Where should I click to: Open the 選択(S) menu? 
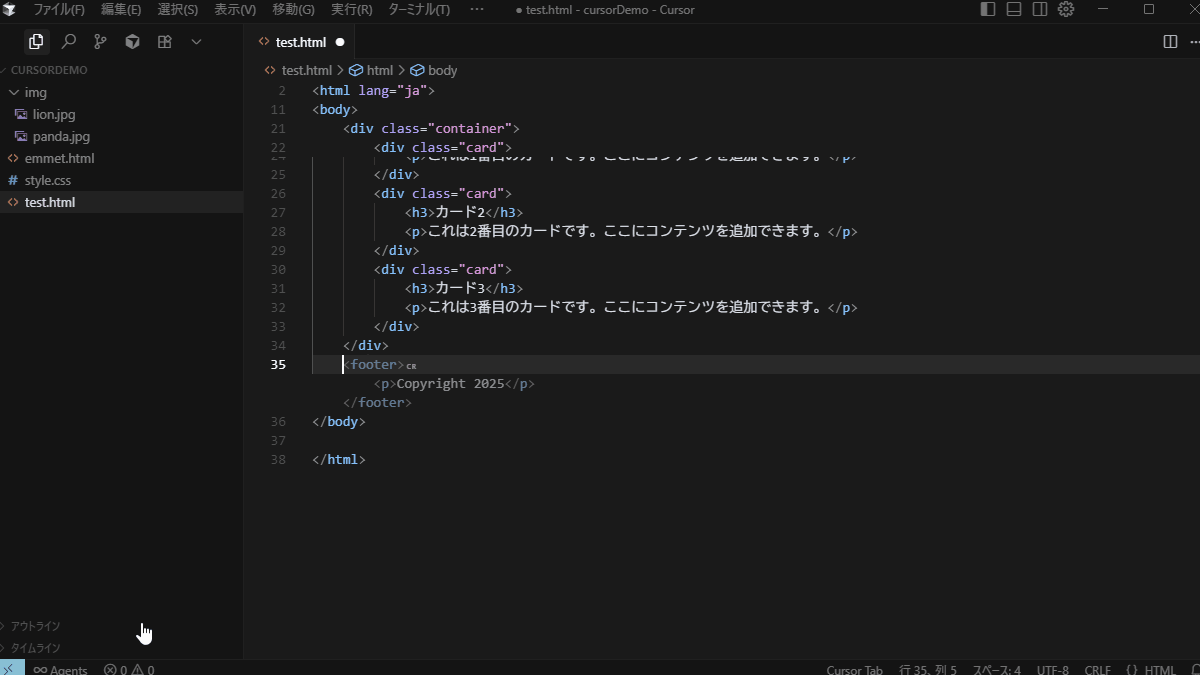pyautogui.click(x=178, y=9)
